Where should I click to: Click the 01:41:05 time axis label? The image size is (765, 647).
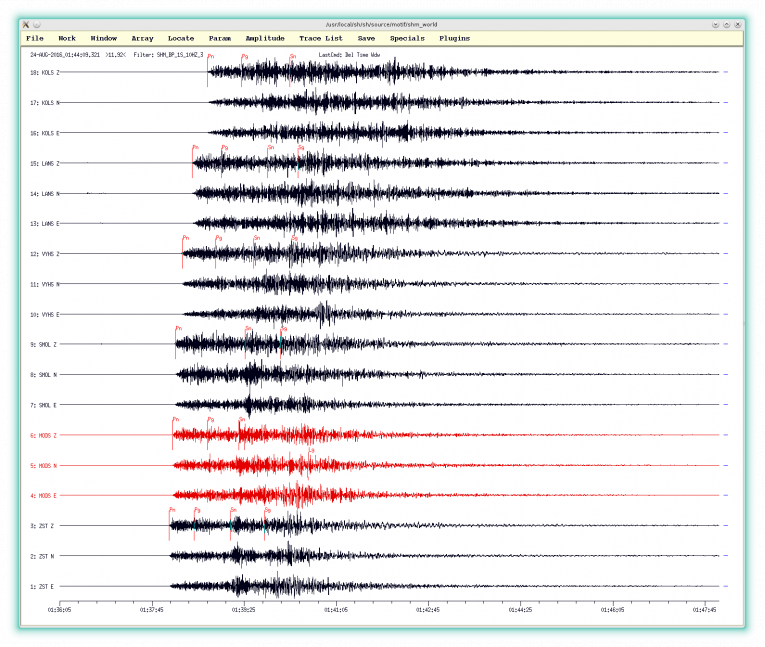(335, 607)
